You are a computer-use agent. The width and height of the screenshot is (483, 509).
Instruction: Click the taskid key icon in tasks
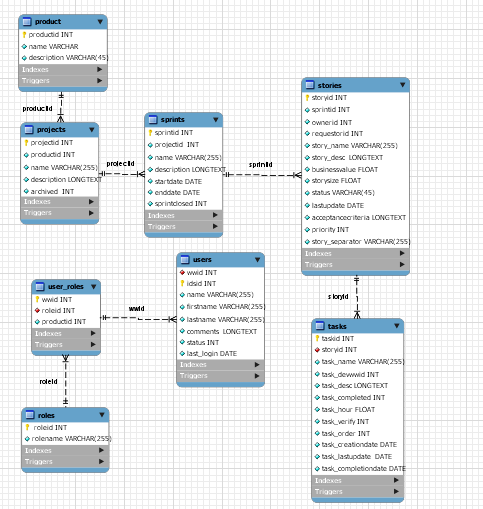[x=317, y=338]
